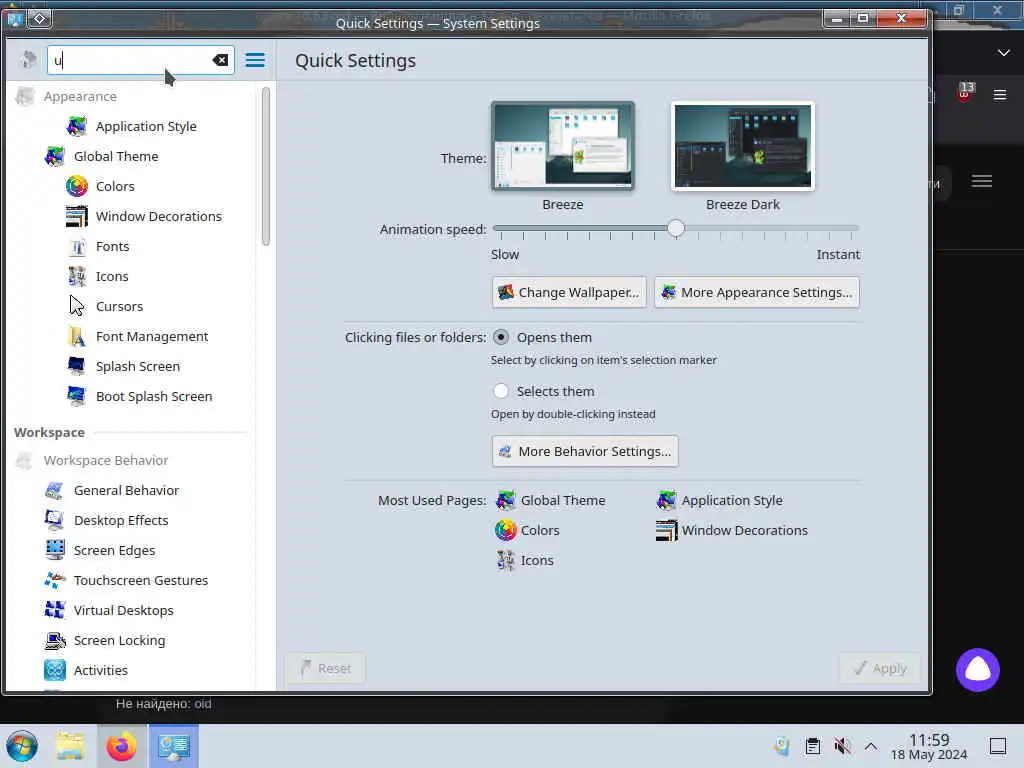1024x768 pixels.
Task: Open Boot Splash Screen settings
Action: pos(131,396)
